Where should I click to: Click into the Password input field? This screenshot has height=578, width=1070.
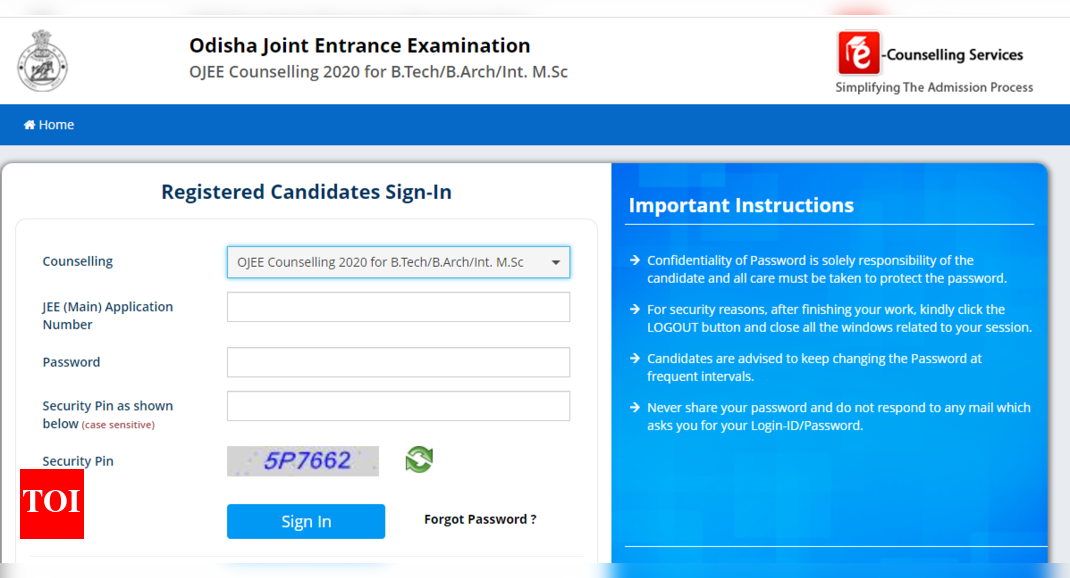(x=398, y=362)
